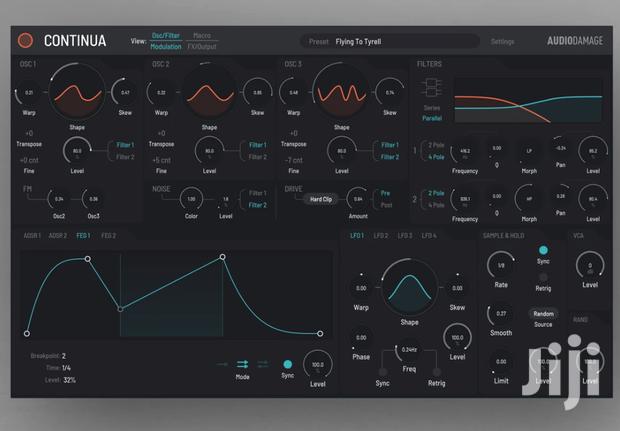Switch to the Osc/Filter view
The width and height of the screenshot is (620, 431).
pos(166,36)
